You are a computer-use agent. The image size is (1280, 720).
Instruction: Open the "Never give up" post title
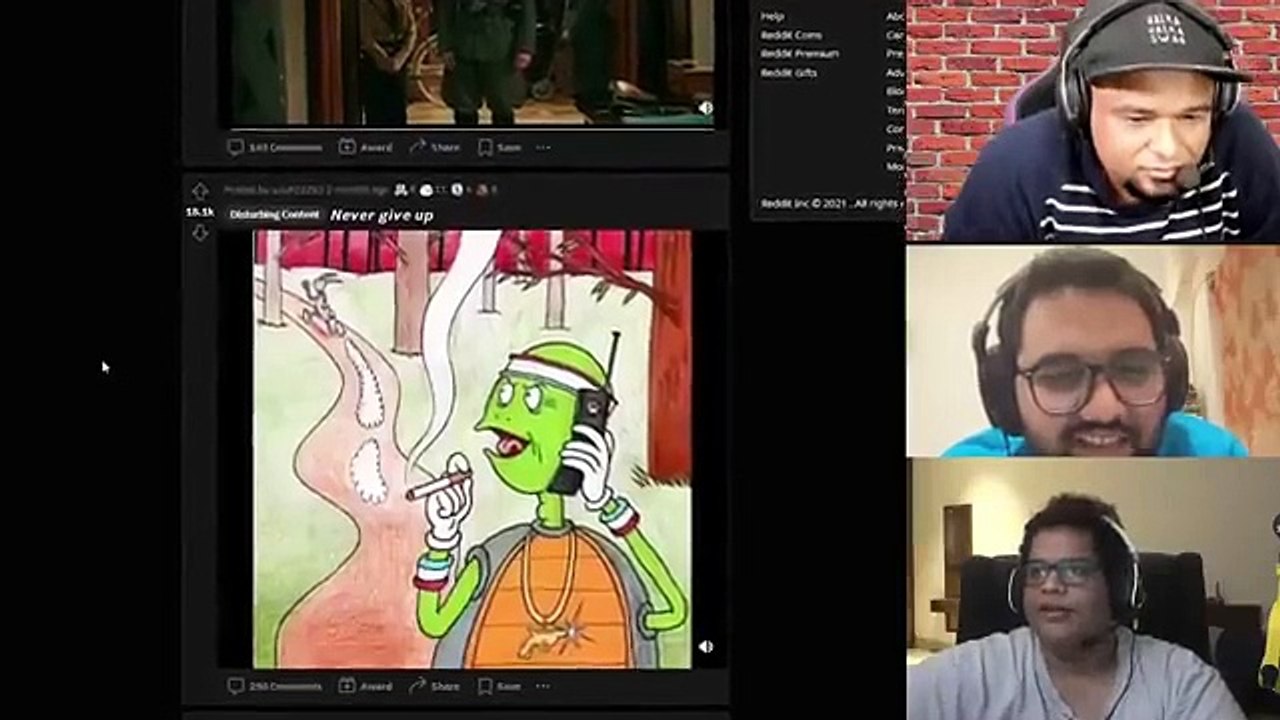pyautogui.click(x=381, y=215)
